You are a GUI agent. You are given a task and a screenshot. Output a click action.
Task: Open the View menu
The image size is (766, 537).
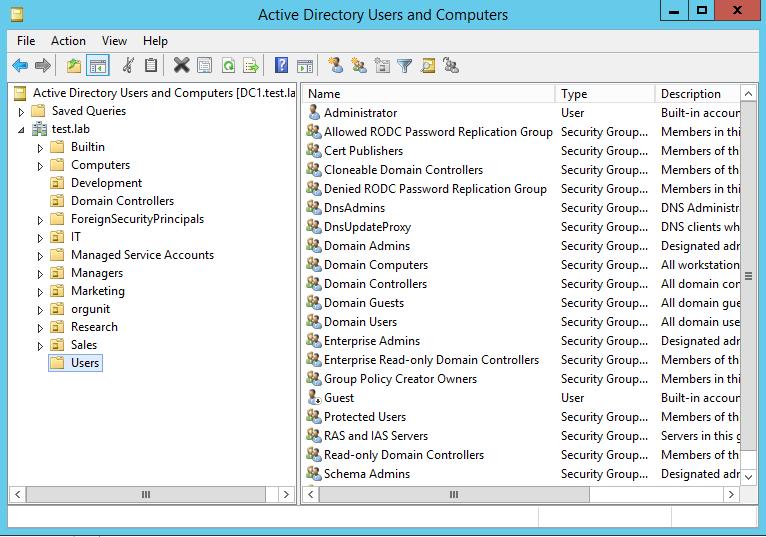[x=114, y=41]
